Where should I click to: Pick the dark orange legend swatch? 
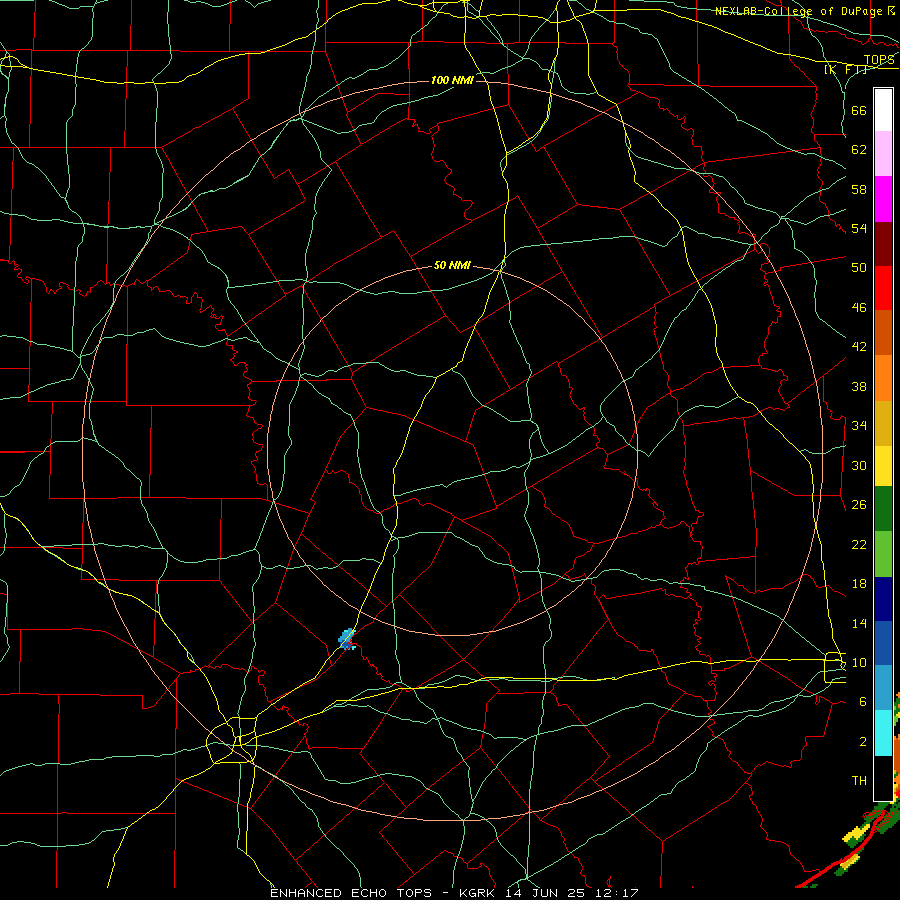883,333
